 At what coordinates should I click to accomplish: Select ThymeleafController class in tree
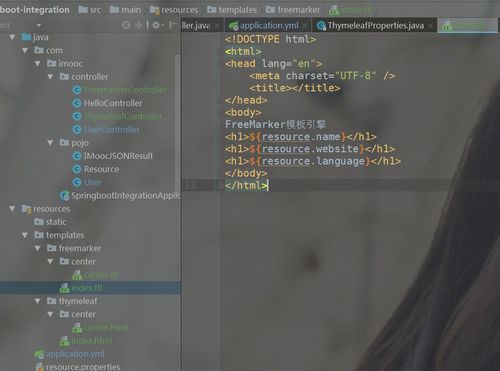(x=123, y=116)
